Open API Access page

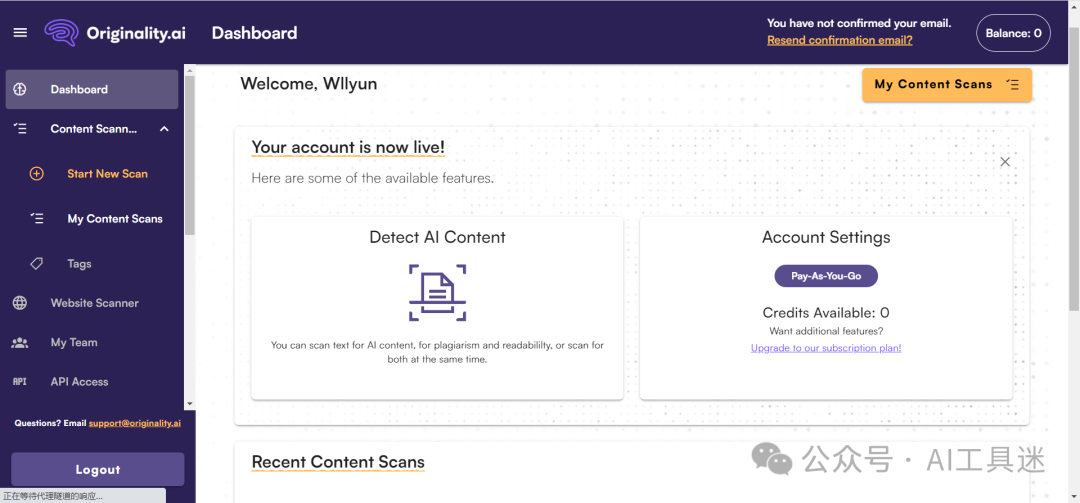[x=79, y=381]
